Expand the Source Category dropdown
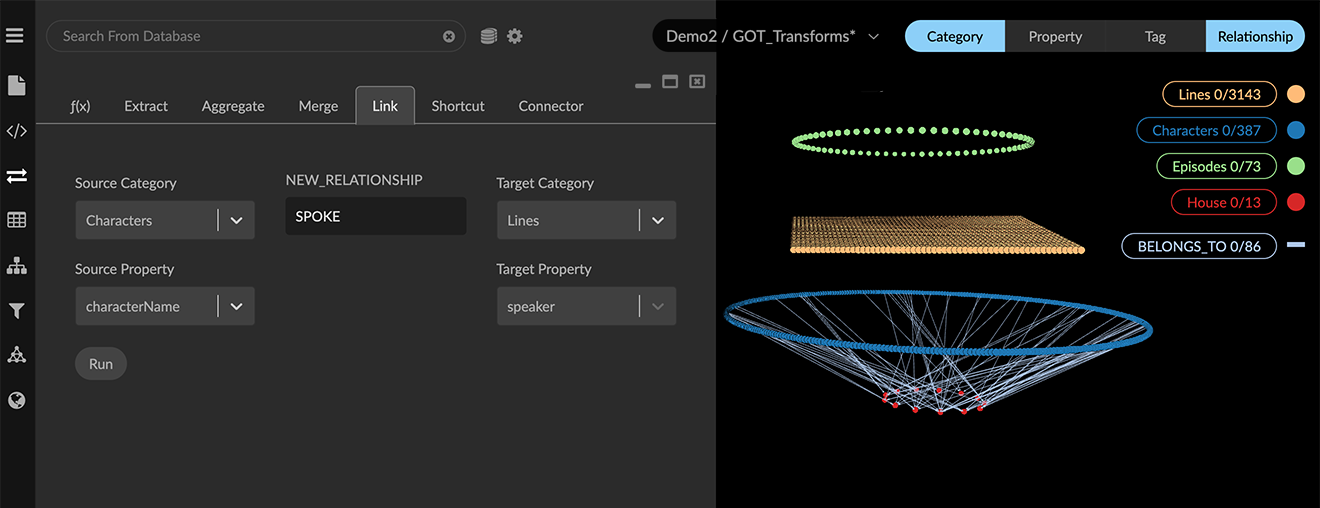The image size is (1320, 508). 236,220
